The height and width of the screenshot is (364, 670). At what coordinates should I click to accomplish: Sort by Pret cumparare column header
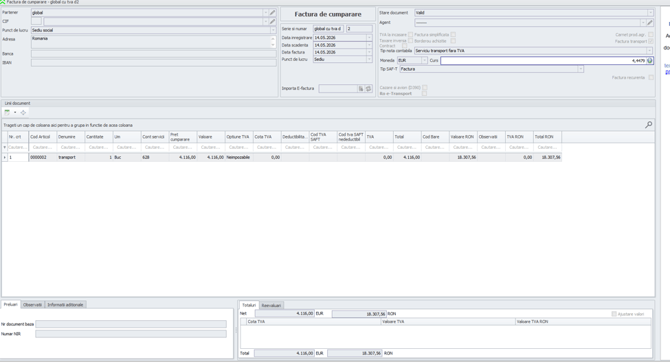[x=183, y=137]
